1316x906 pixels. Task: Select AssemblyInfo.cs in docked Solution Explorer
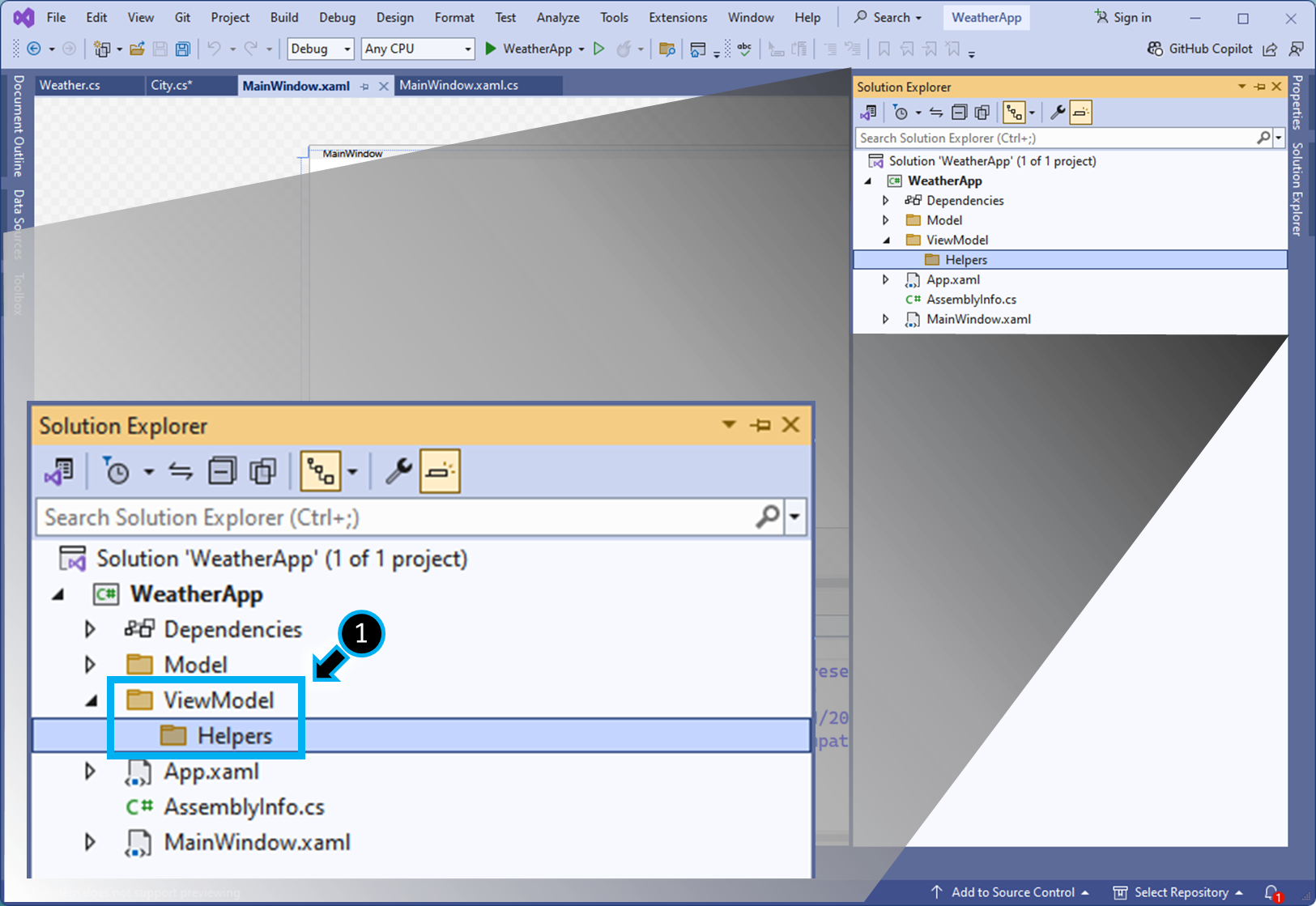pyautogui.click(x=971, y=300)
